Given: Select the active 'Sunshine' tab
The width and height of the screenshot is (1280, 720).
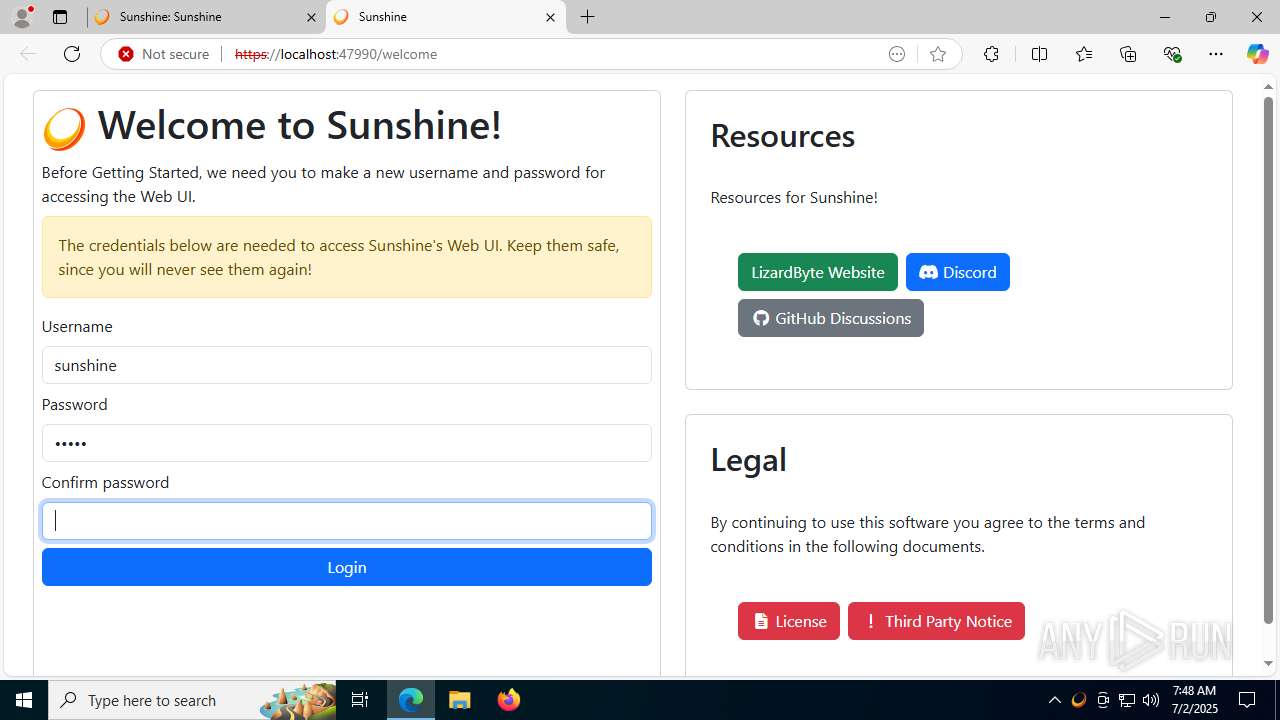Looking at the screenshot, I should [446, 17].
